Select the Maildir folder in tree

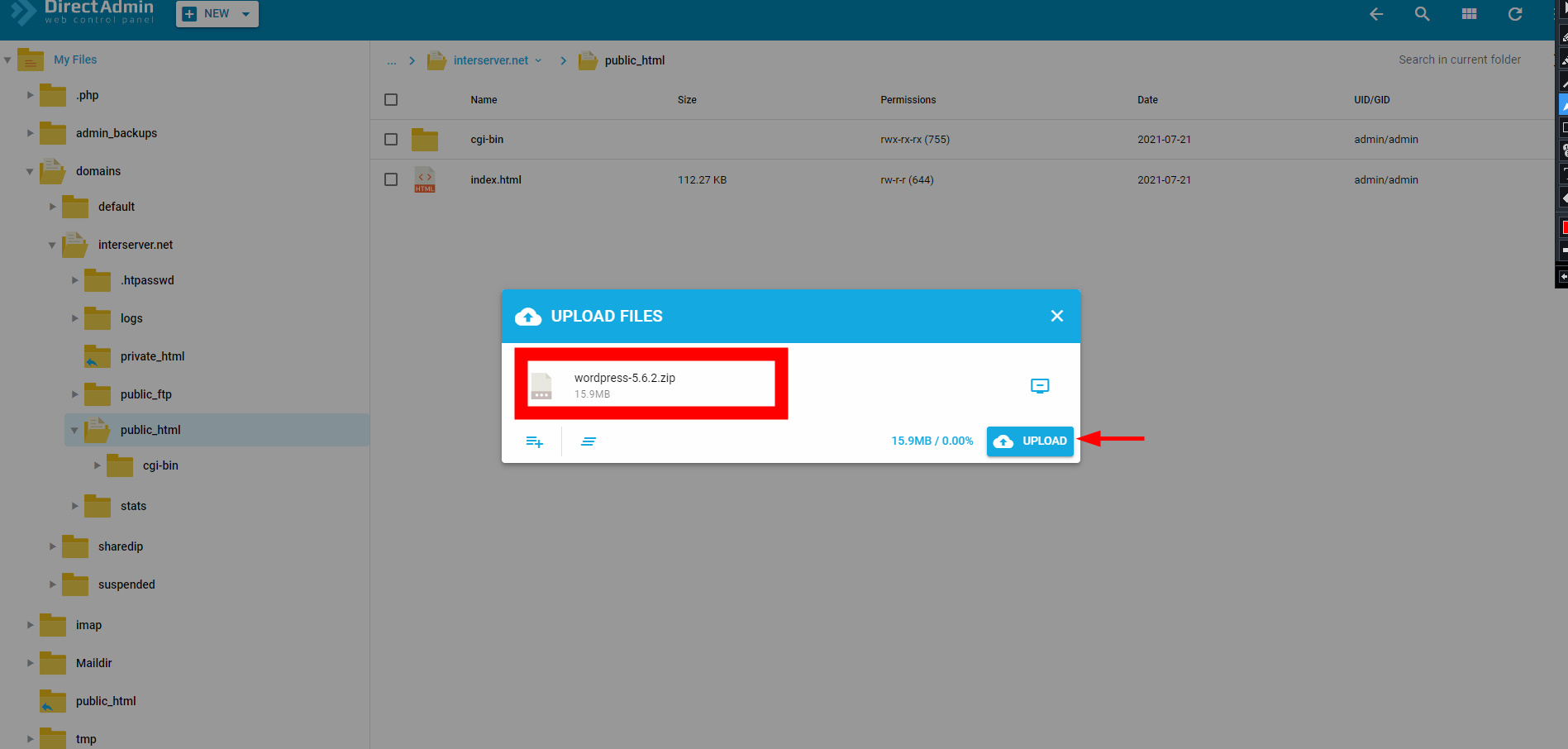(93, 663)
